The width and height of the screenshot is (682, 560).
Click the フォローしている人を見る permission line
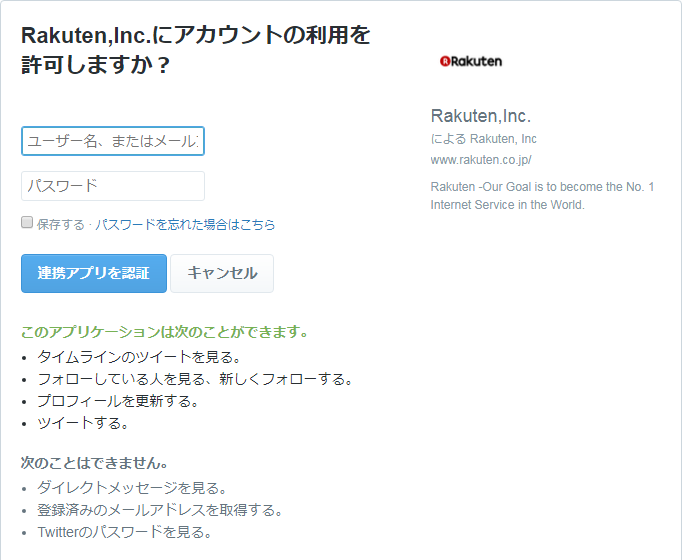[x=195, y=379]
